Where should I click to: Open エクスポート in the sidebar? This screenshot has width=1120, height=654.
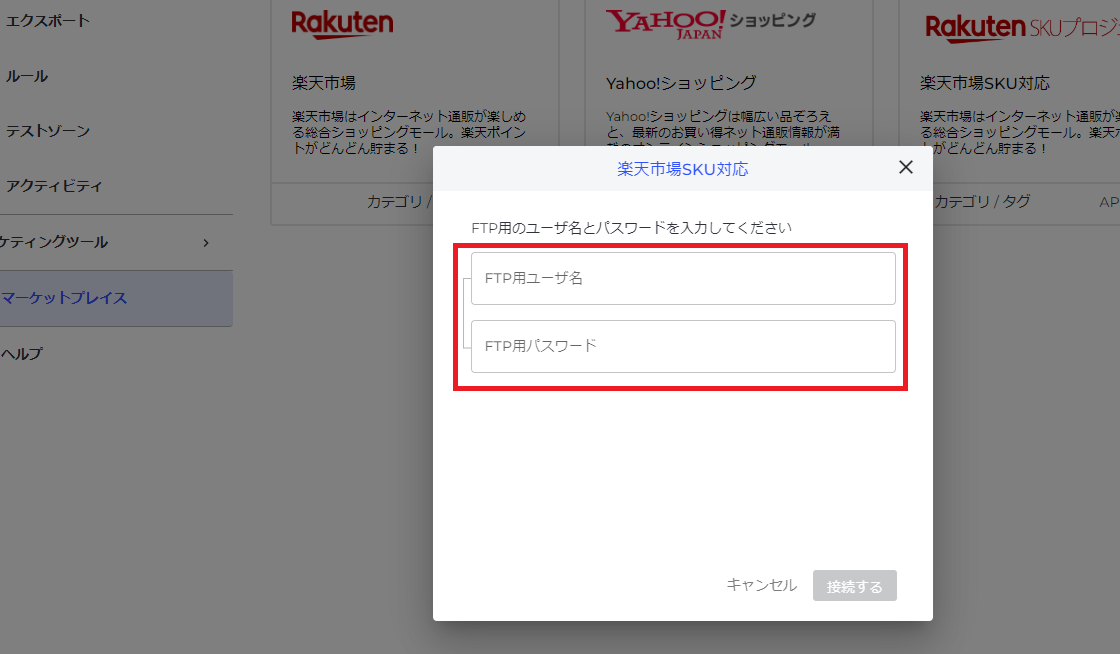48,21
